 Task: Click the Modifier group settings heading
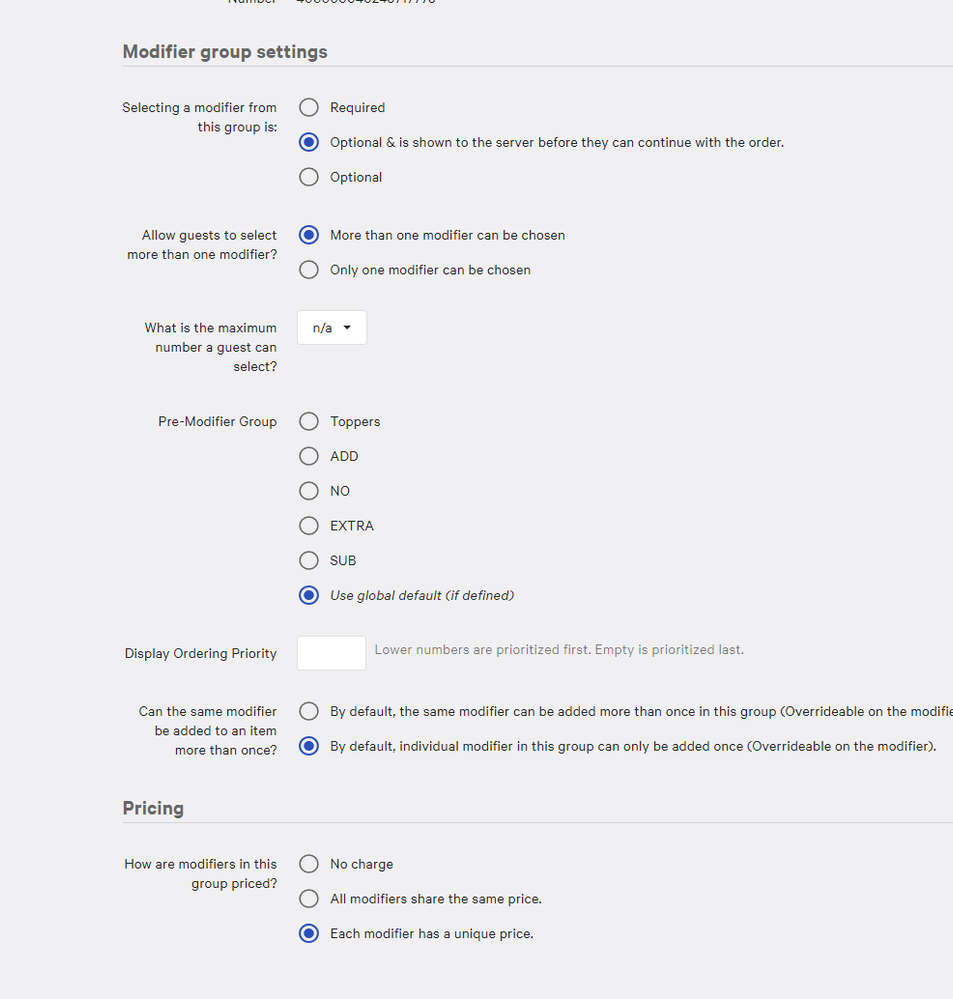(225, 52)
